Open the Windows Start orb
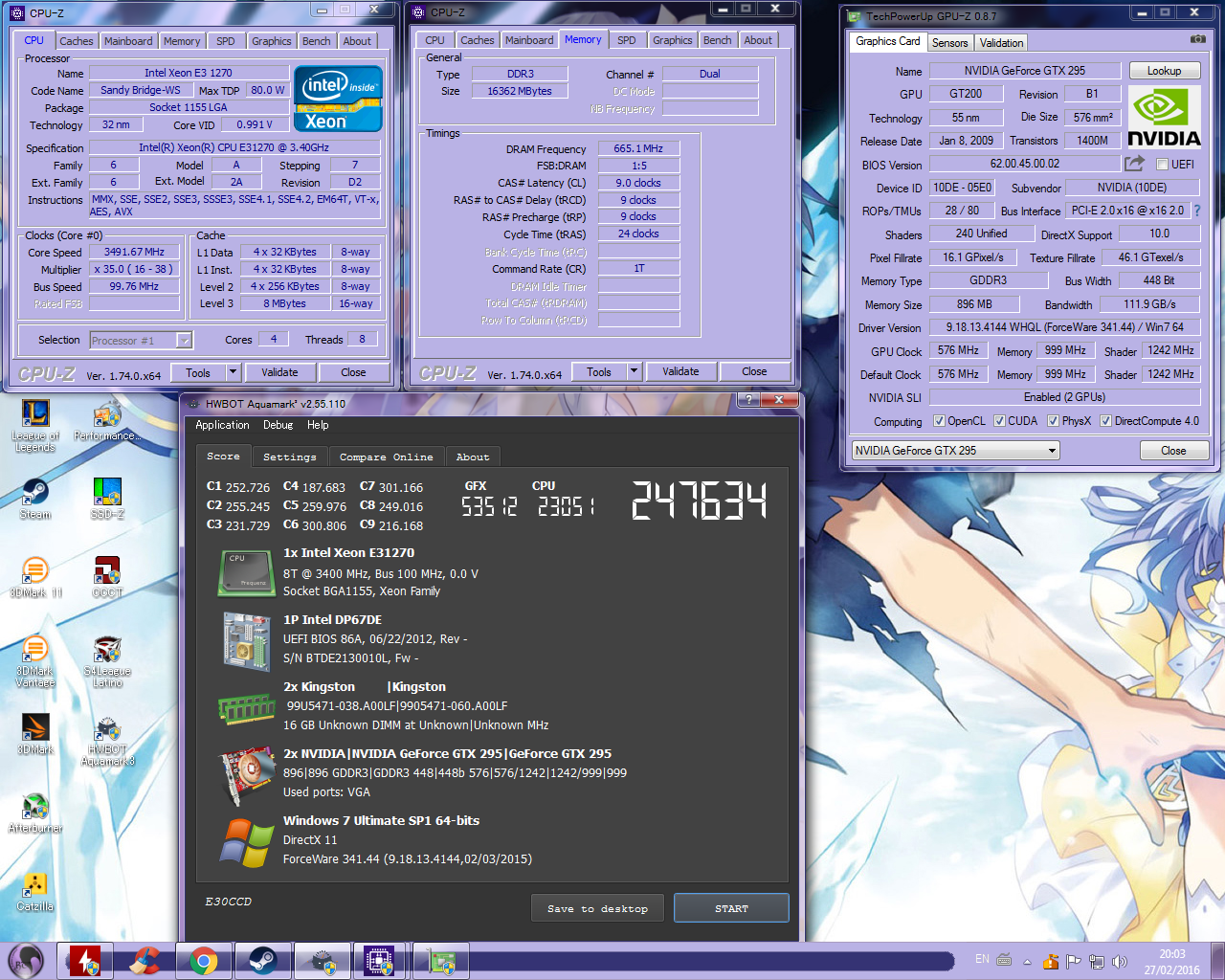Viewport: 1225px width, 980px height. (x=26, y=961)
